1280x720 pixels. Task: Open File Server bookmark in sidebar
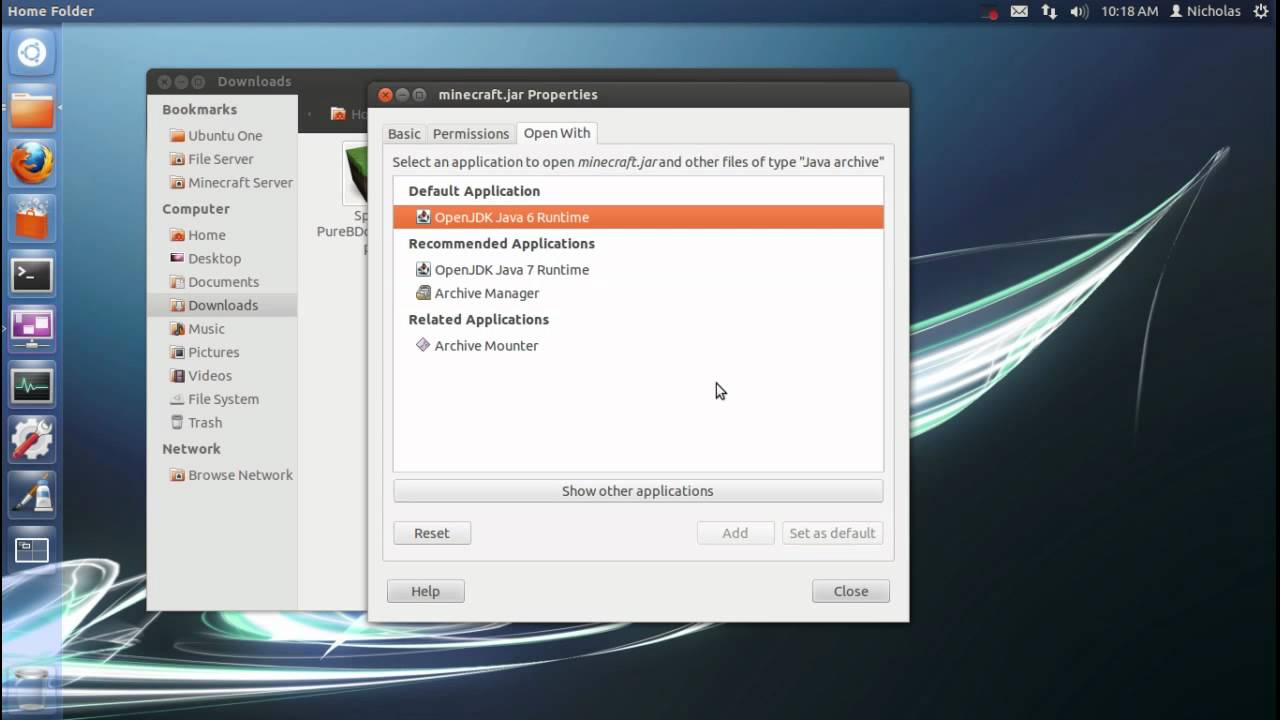tap(221, 159)
